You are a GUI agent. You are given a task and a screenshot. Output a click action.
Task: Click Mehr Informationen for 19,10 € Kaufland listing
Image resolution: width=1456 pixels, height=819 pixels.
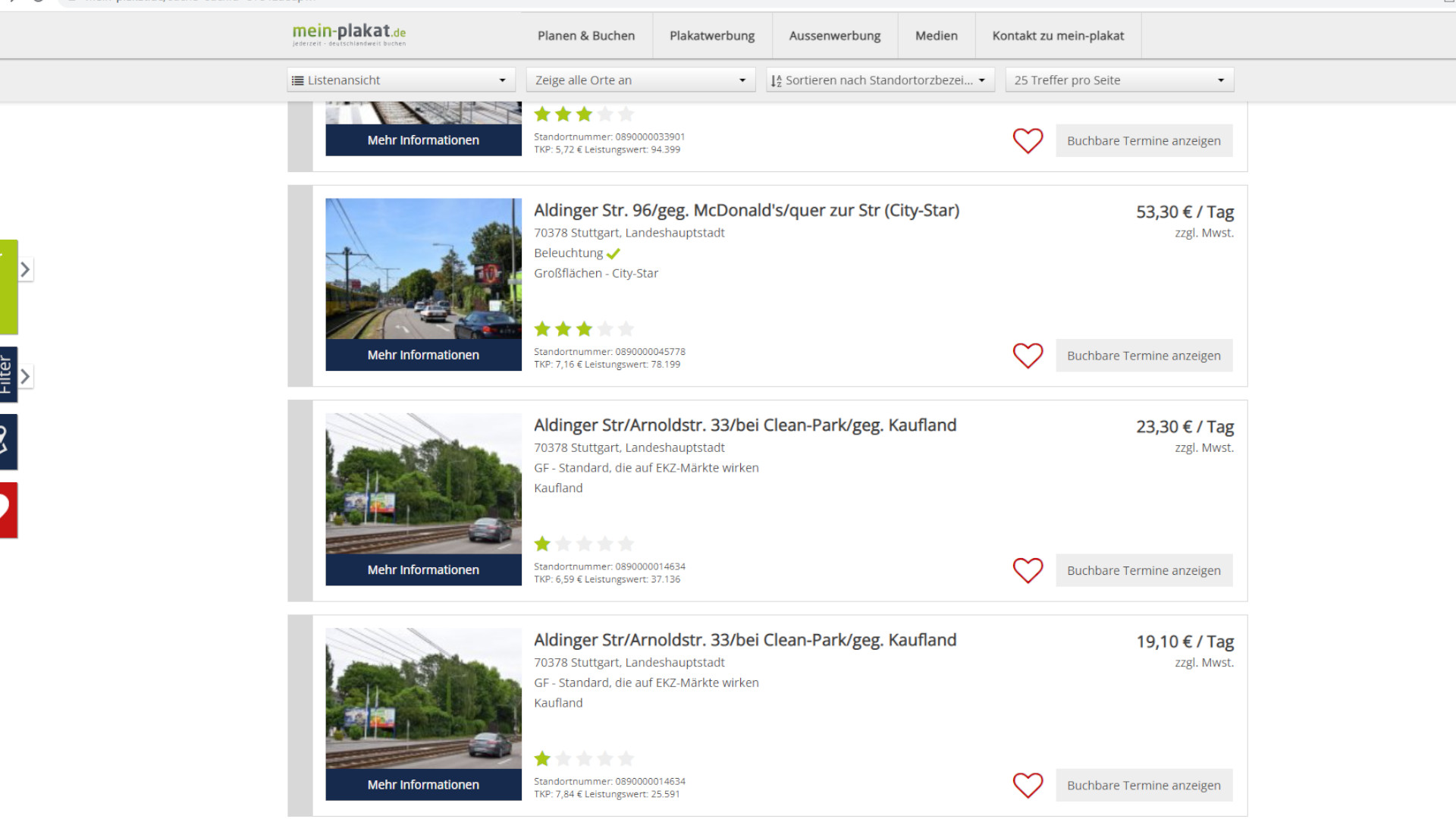pyautogui.click(x=423, y=784)
